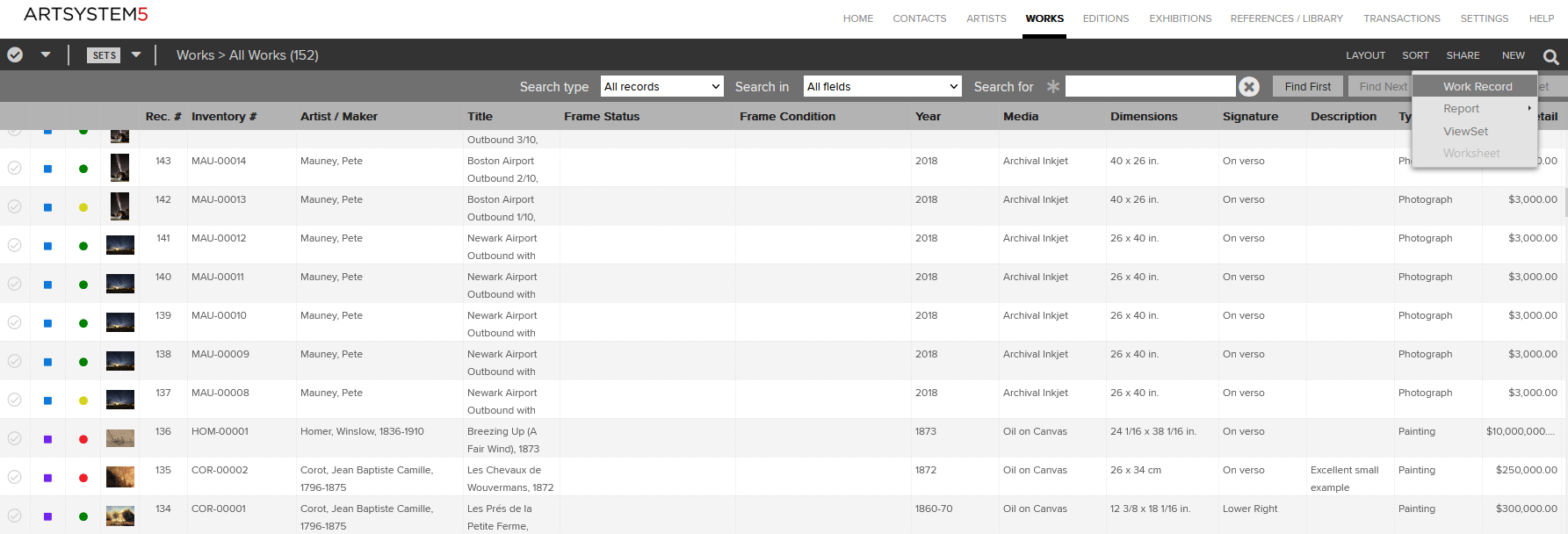
Task: Open the CONTACTS tab
Action: pos(920,18)
